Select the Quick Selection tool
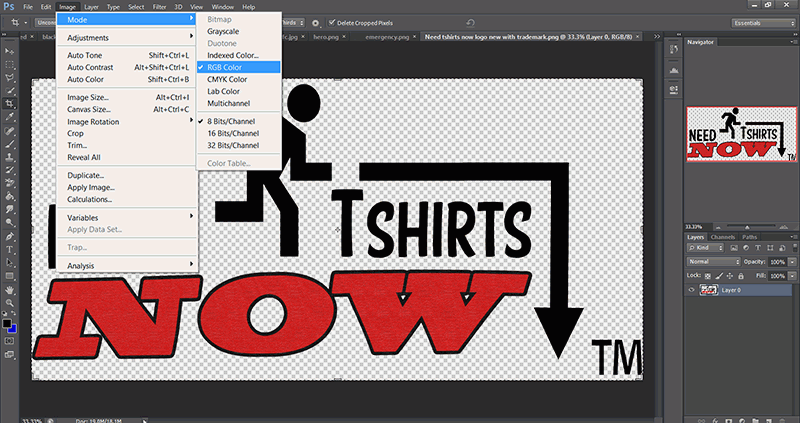Image resolution: width=800 pixels, height=423 pixels. [x=10, y=91]
